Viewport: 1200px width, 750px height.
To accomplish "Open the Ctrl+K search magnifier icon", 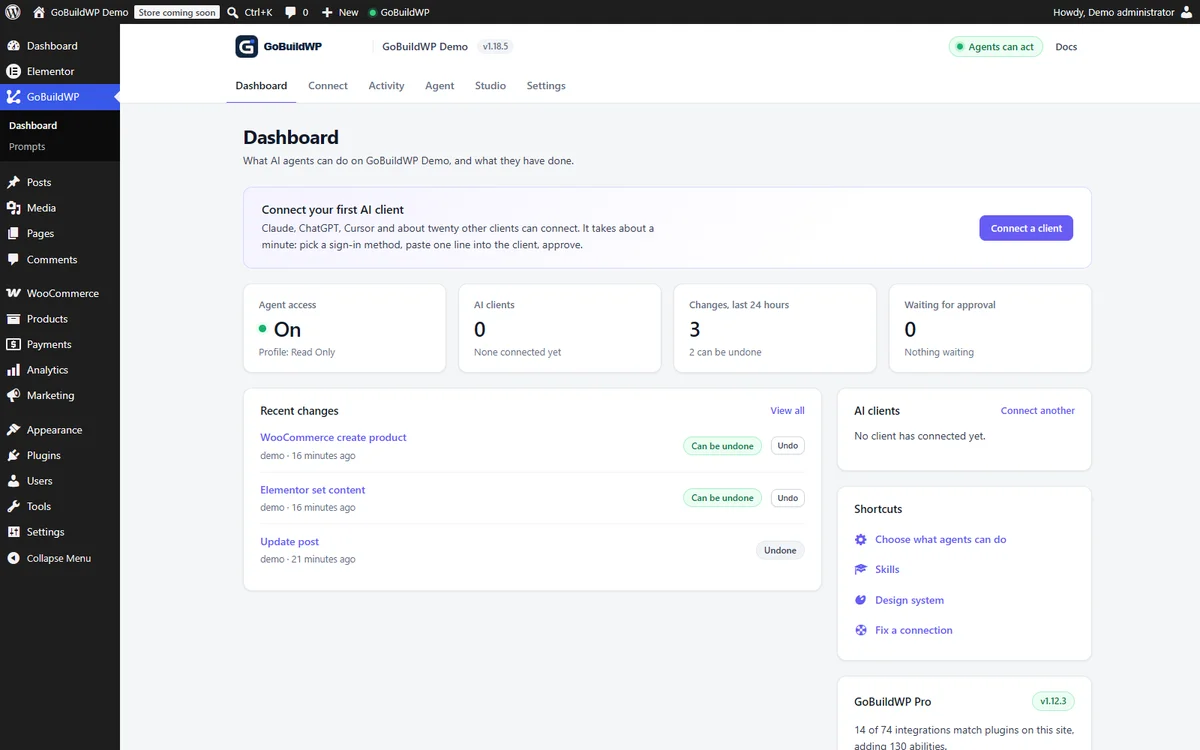I will coord(233,12).
